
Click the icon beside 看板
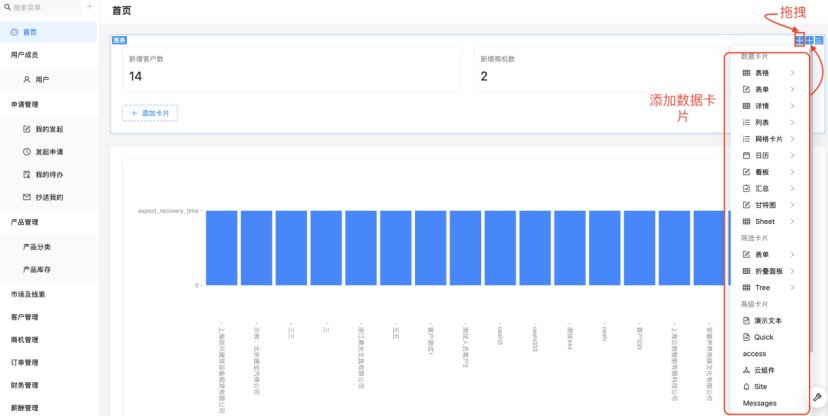coord(746,172)
